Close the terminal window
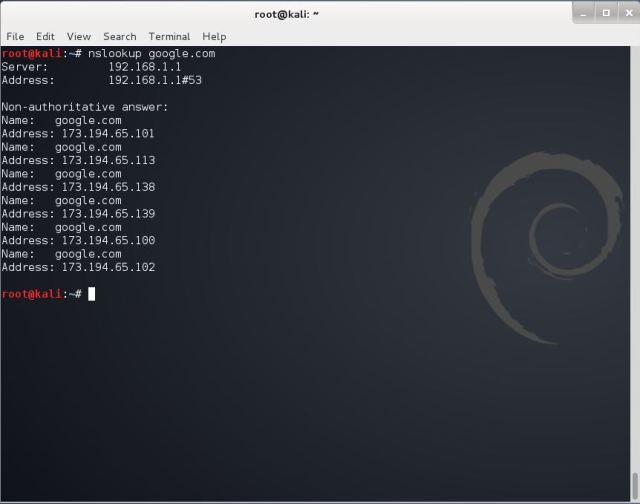 [x=629, y=13]
